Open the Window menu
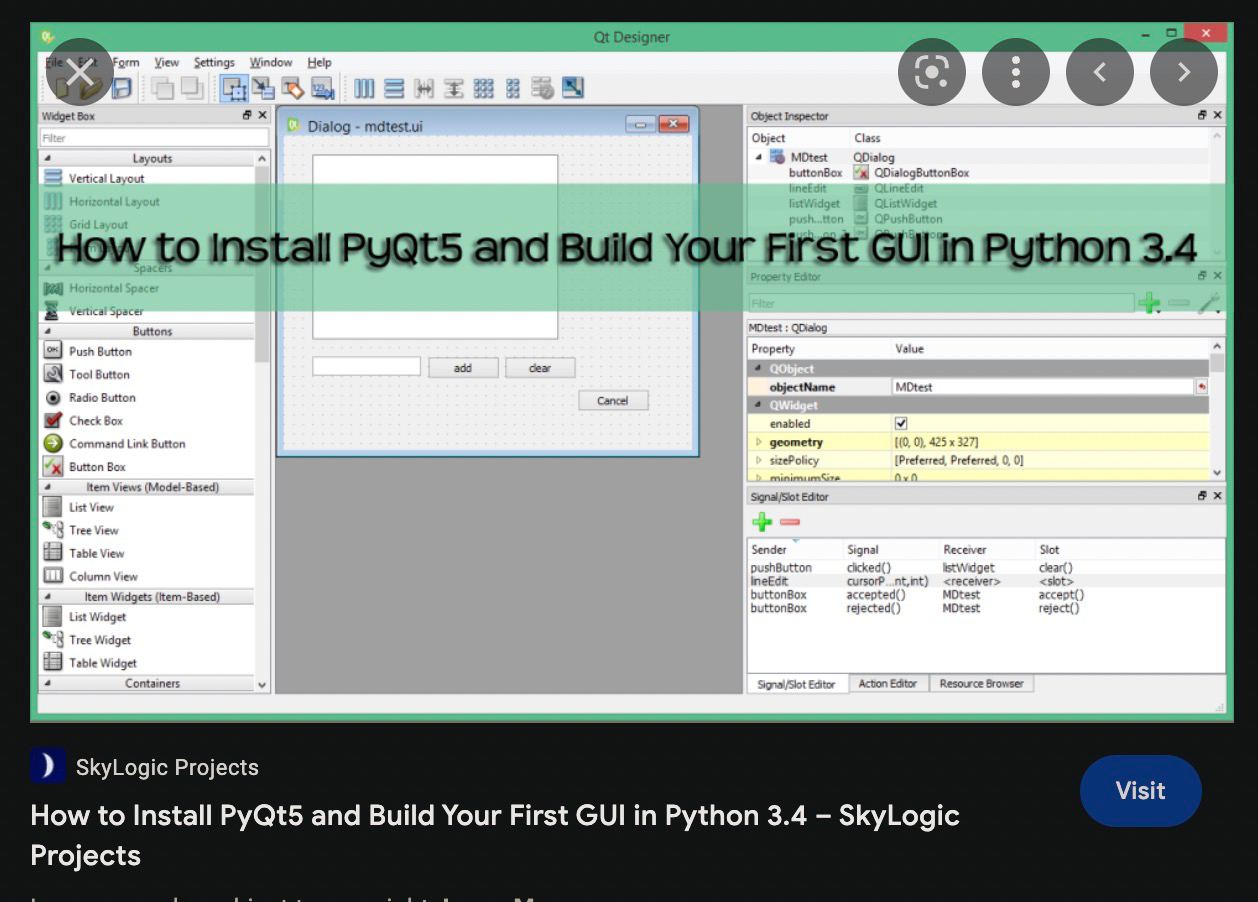This screenshot has height=902, width=1258. tap(271, 62)
